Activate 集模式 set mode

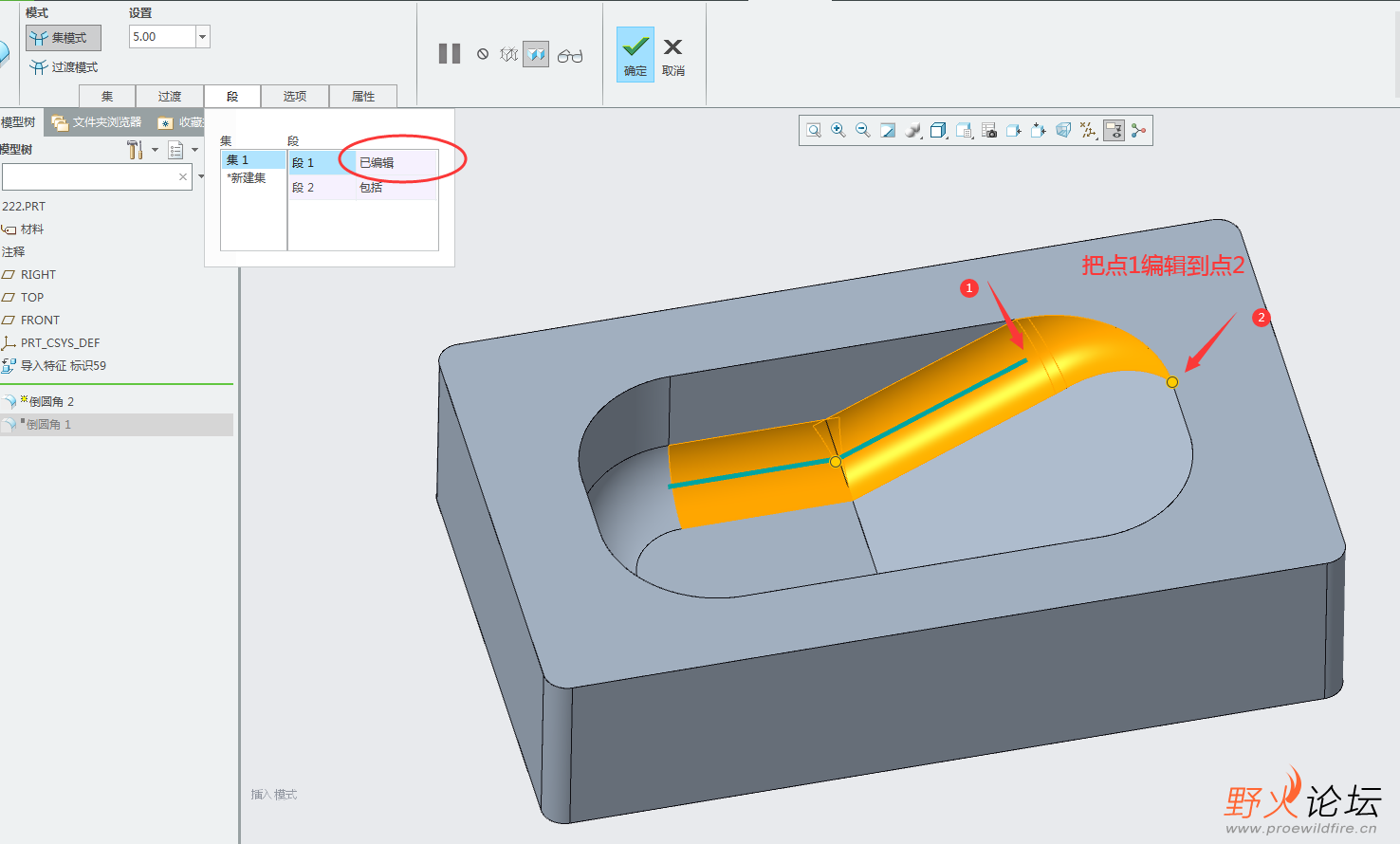[63, 38]
